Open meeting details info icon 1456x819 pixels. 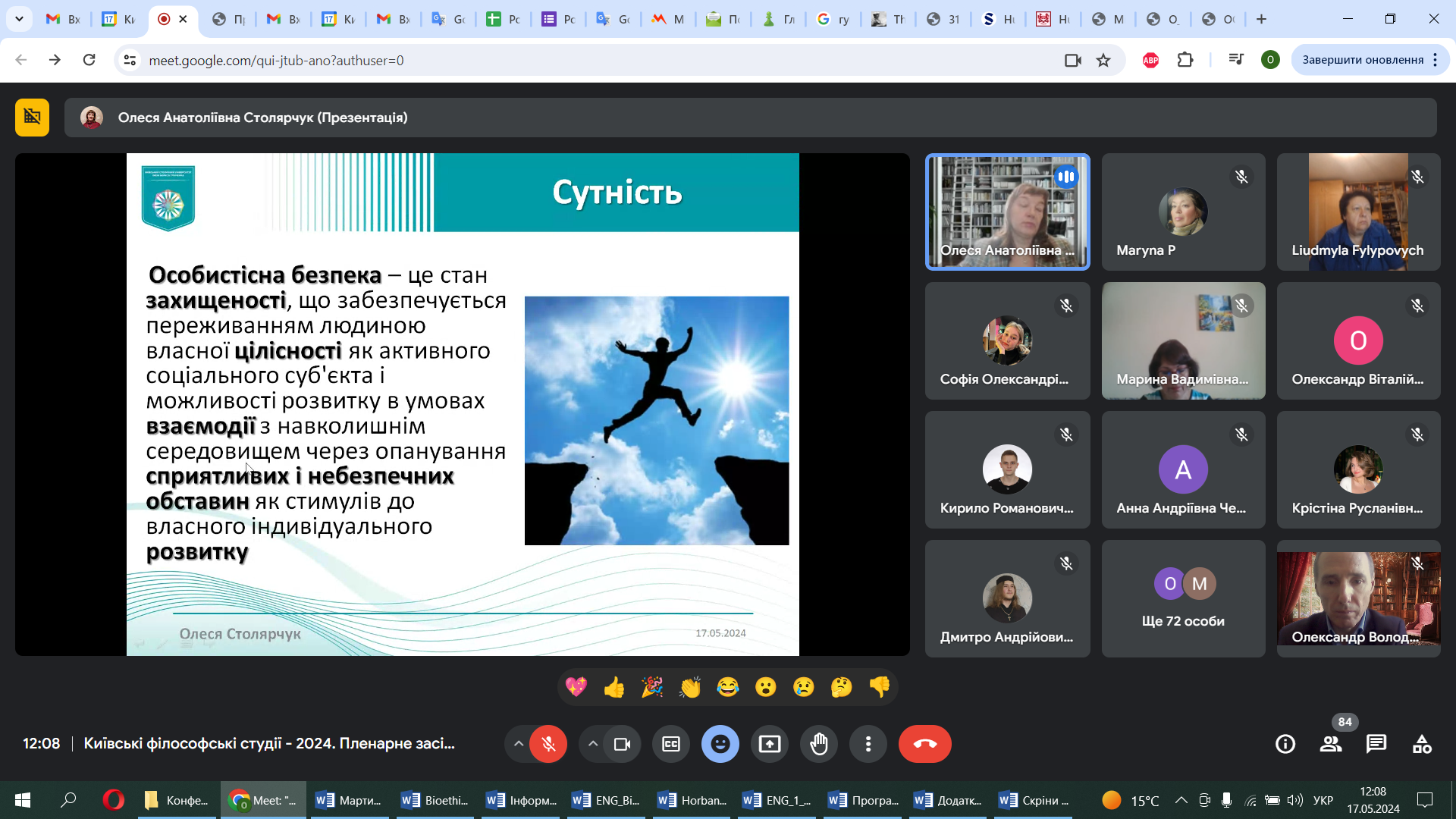coord(1285,744)
